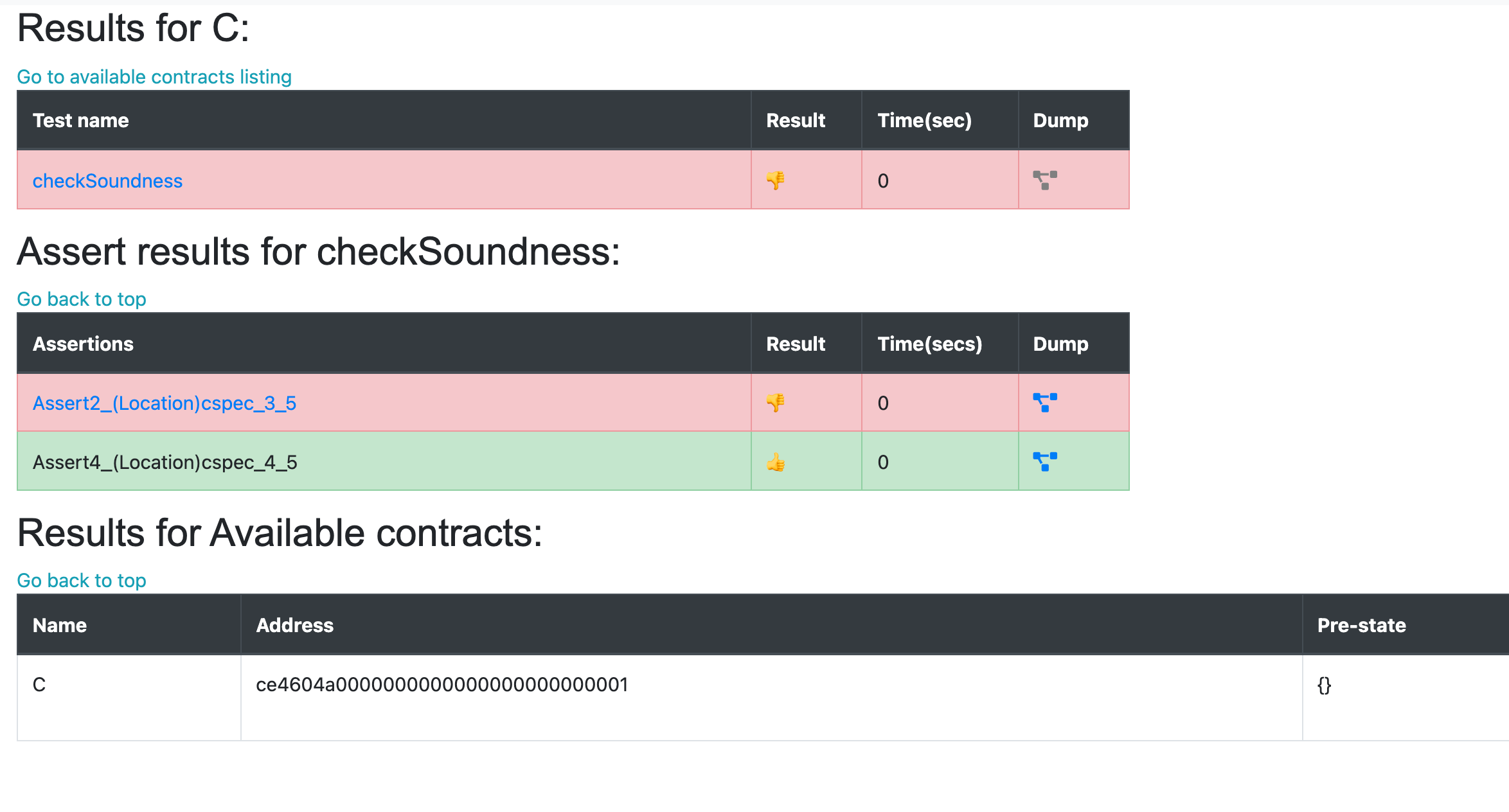Open dump icon for Assert2 cspec_3_5
The height and width of the screenshot is (812, 1509).
1045,402
